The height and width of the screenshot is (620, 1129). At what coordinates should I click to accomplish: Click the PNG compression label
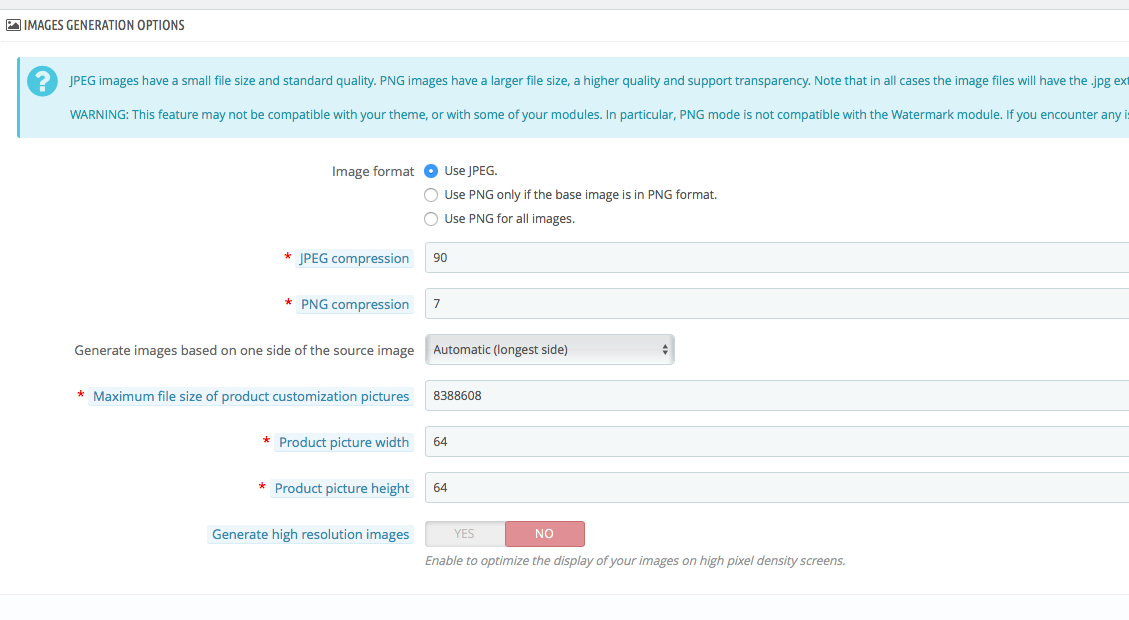coord(355,305)
